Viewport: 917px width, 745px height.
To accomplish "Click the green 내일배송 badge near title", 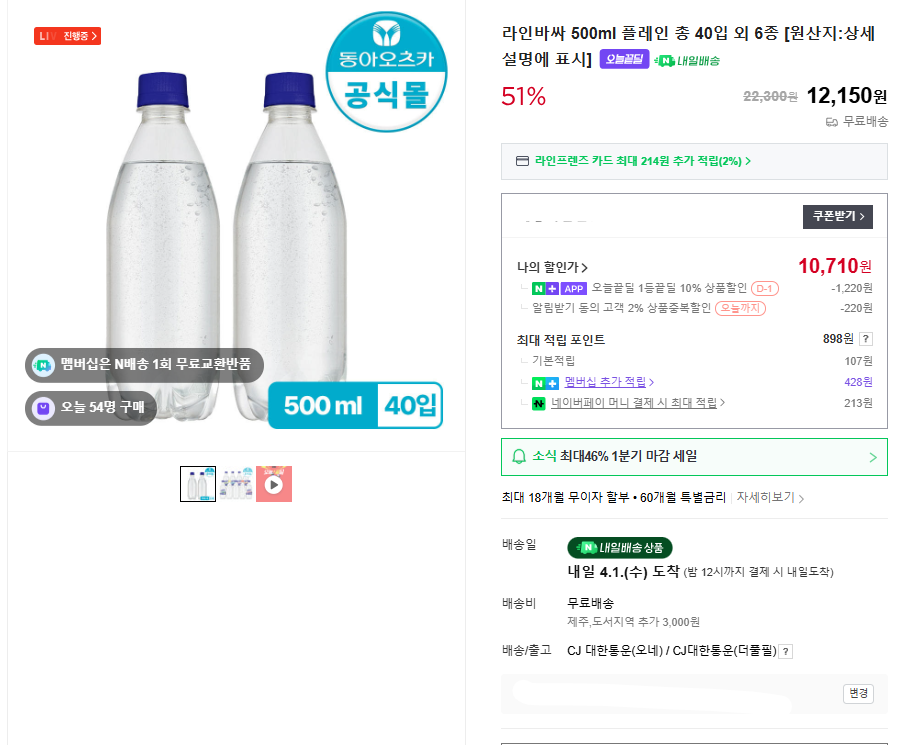I will (687, 60).
